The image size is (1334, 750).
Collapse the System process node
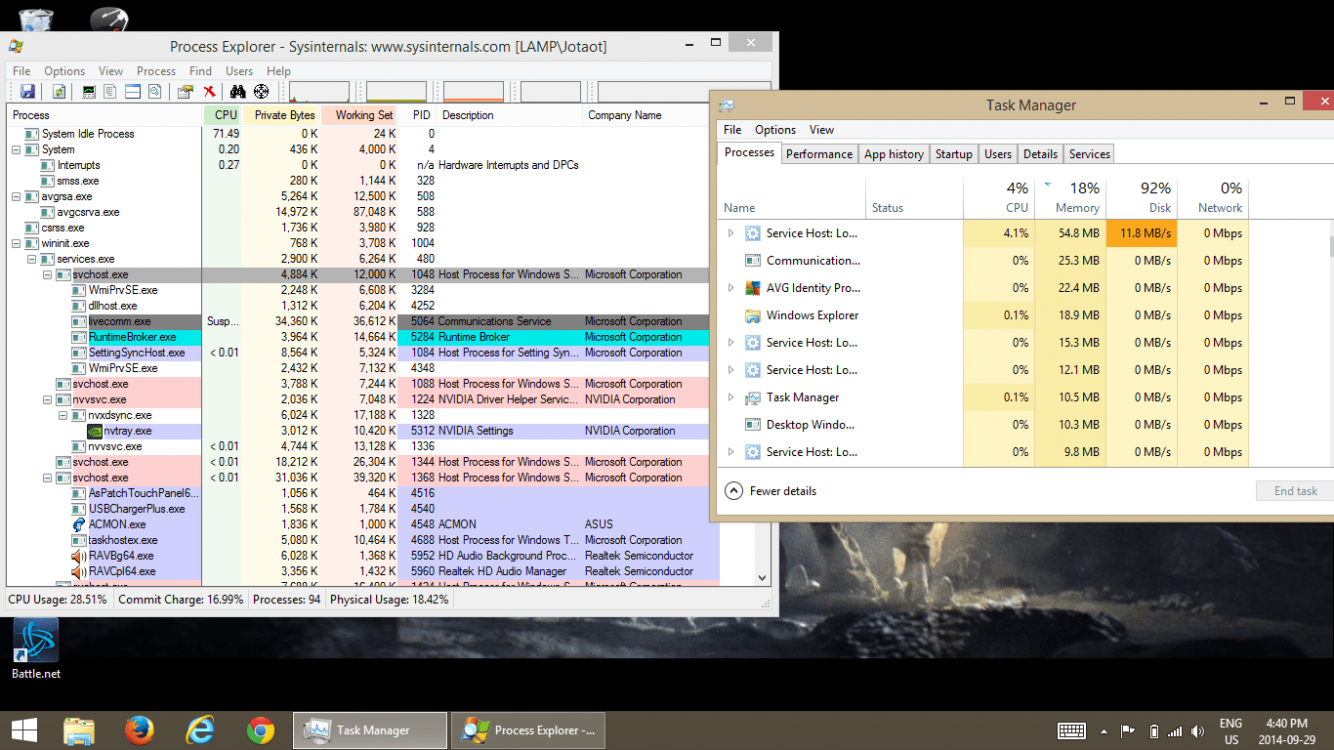pos(16,150)
